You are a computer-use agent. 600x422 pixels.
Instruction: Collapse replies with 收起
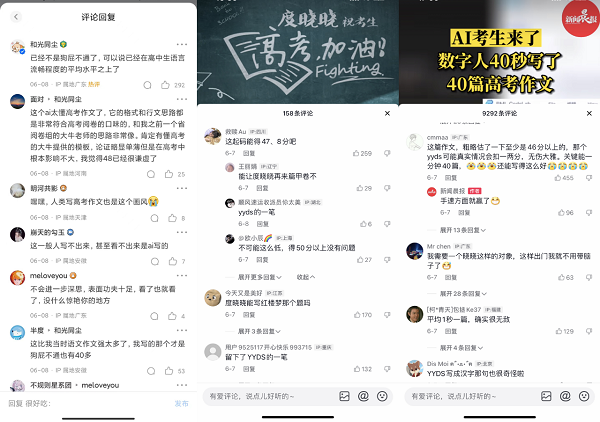click(x=306, y=277)
